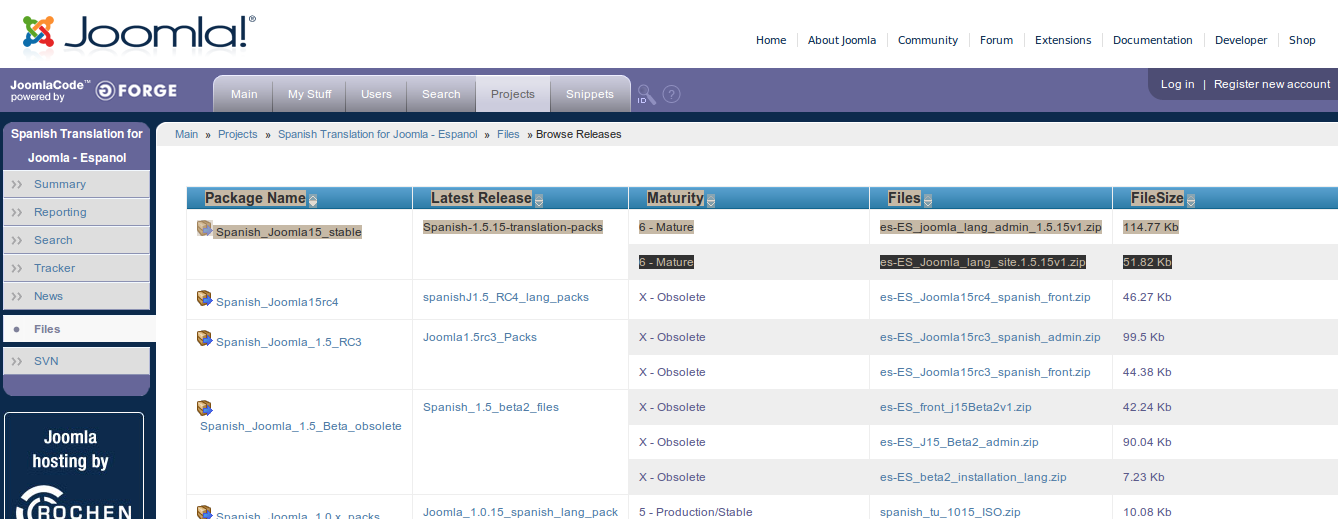
Task: Open Spanish_Joomla_1.5_RC3 package link
Action: pos(289,342)
